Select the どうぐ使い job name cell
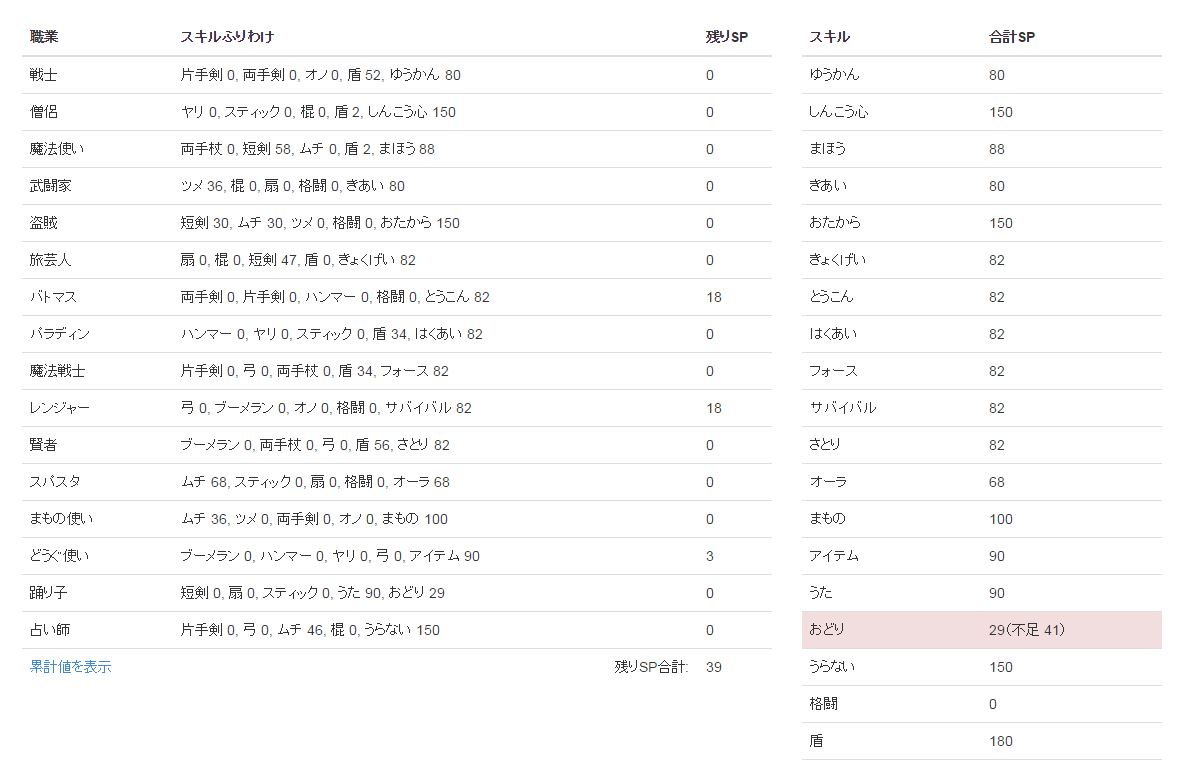Screen dimensions: 1196x763 59,556
